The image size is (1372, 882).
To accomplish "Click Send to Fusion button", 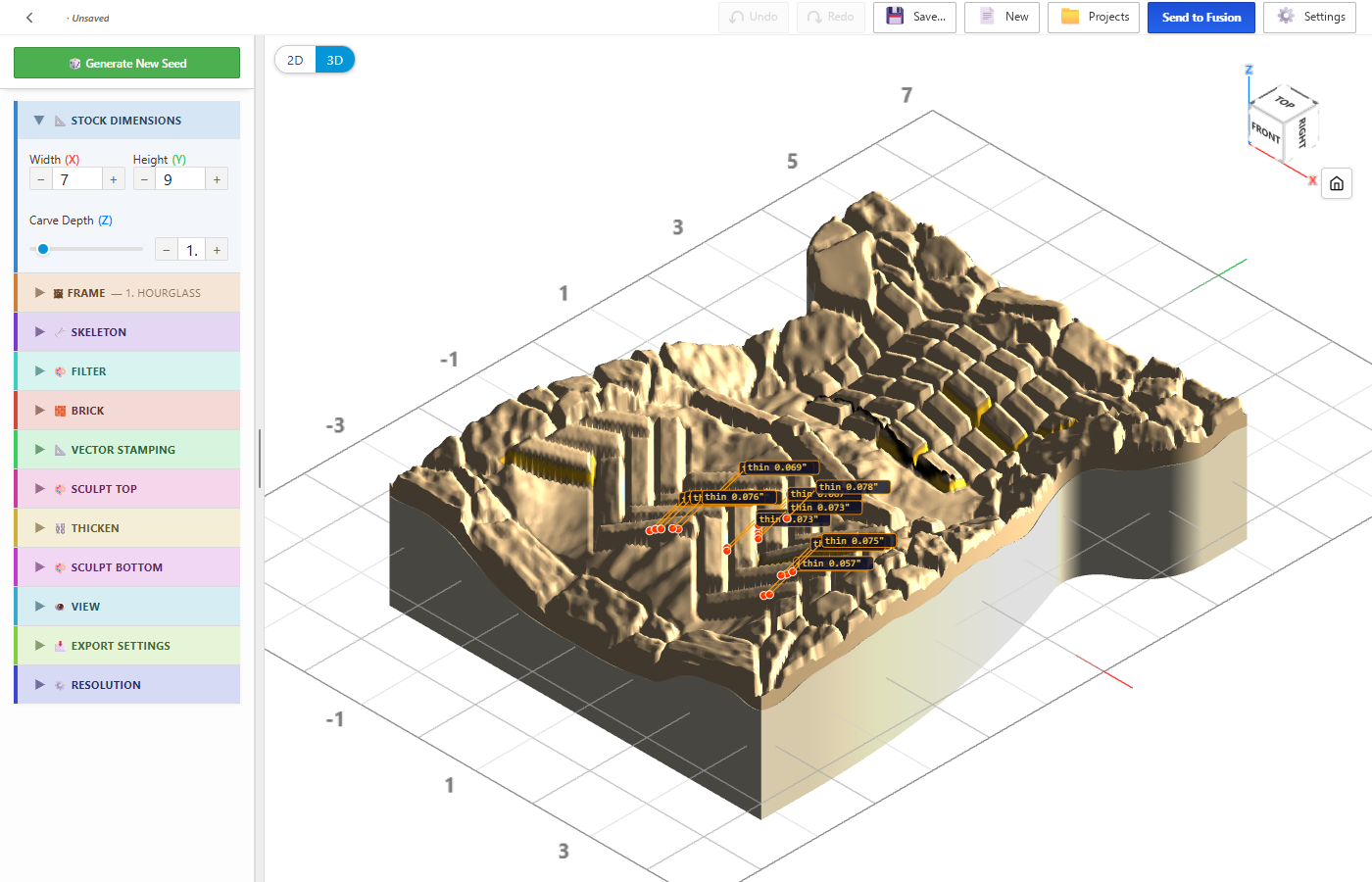I will (1201, 18).
